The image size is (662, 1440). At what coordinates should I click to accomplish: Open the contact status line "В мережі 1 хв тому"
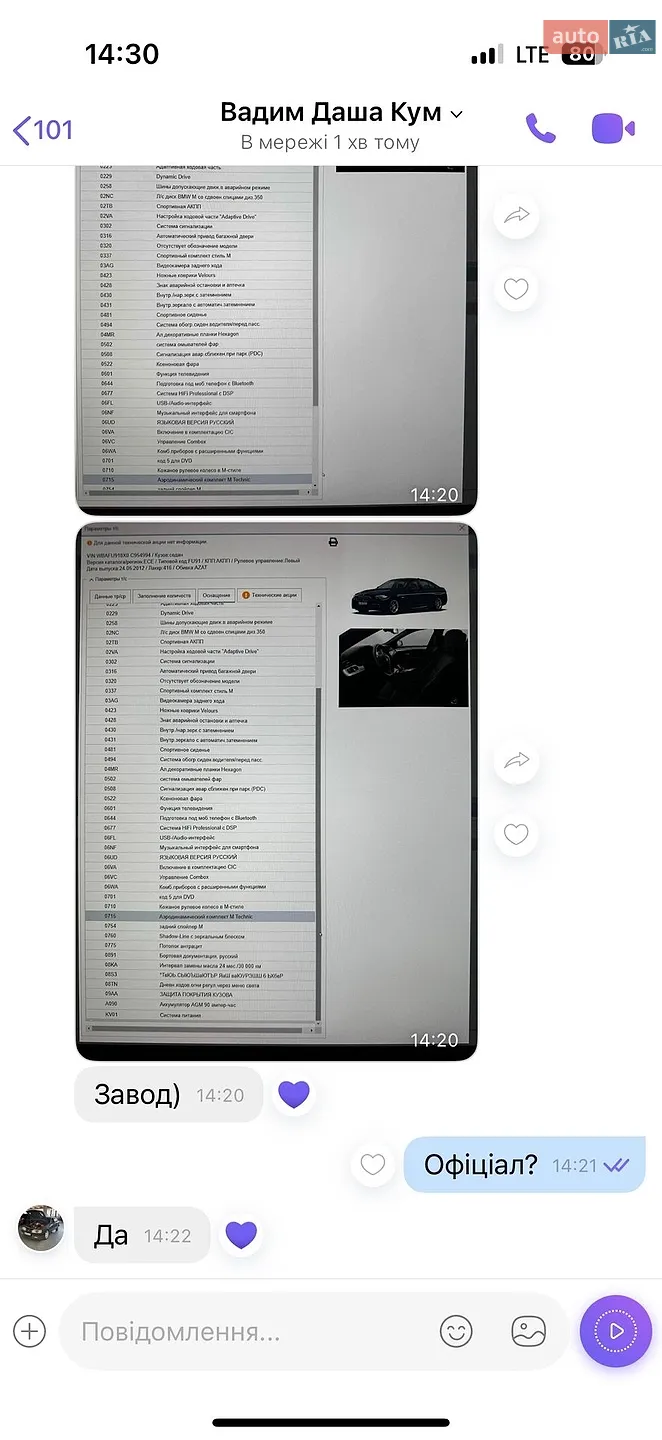point(330,142)
